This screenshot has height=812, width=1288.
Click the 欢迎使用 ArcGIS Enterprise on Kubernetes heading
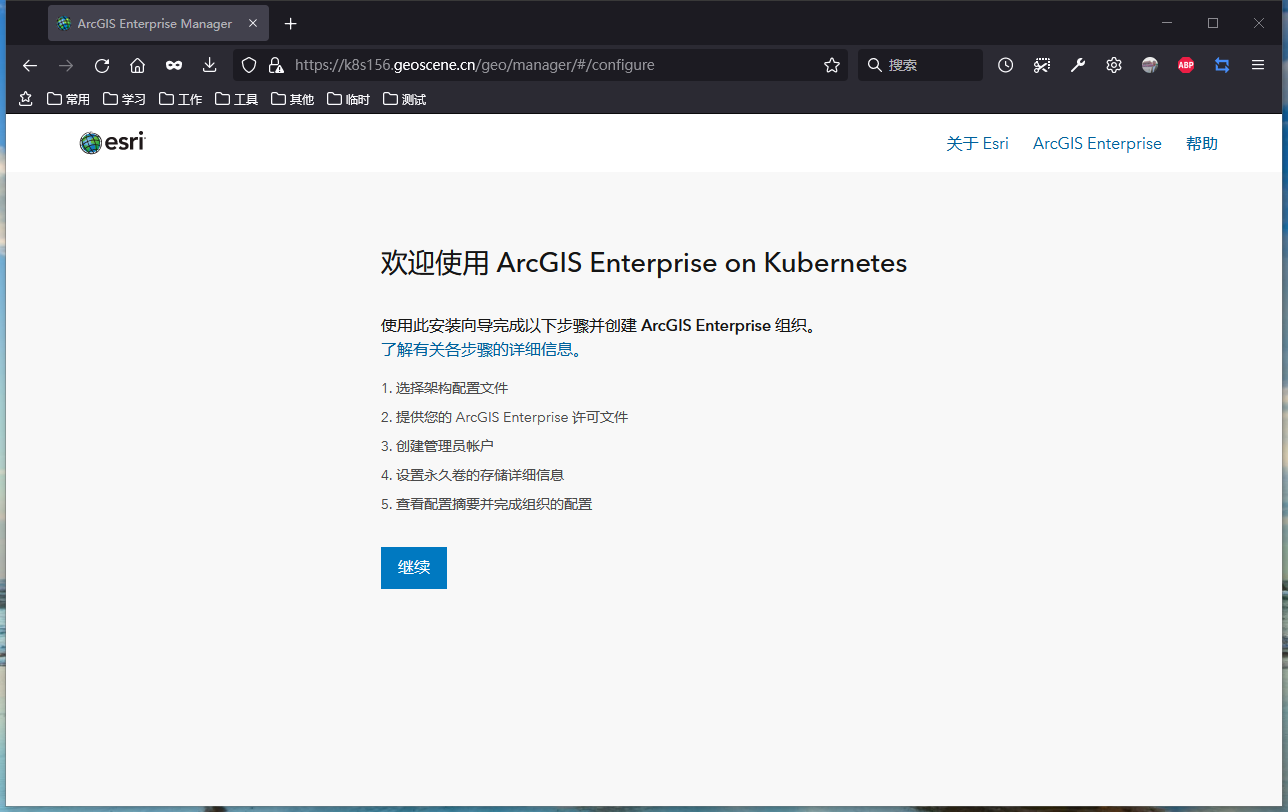click(x=644, y=263)
